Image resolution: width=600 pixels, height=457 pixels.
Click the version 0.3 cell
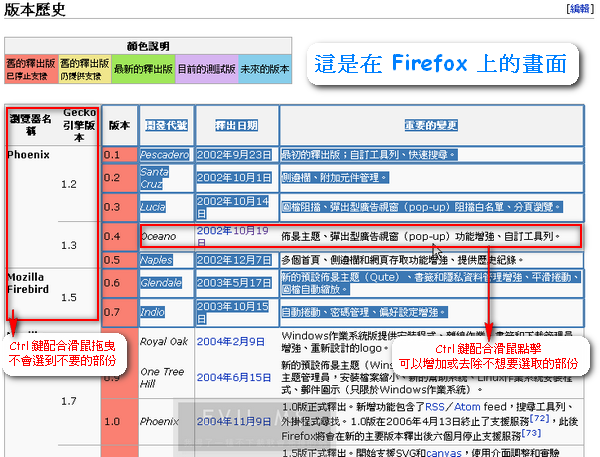(x=119, y=207)
